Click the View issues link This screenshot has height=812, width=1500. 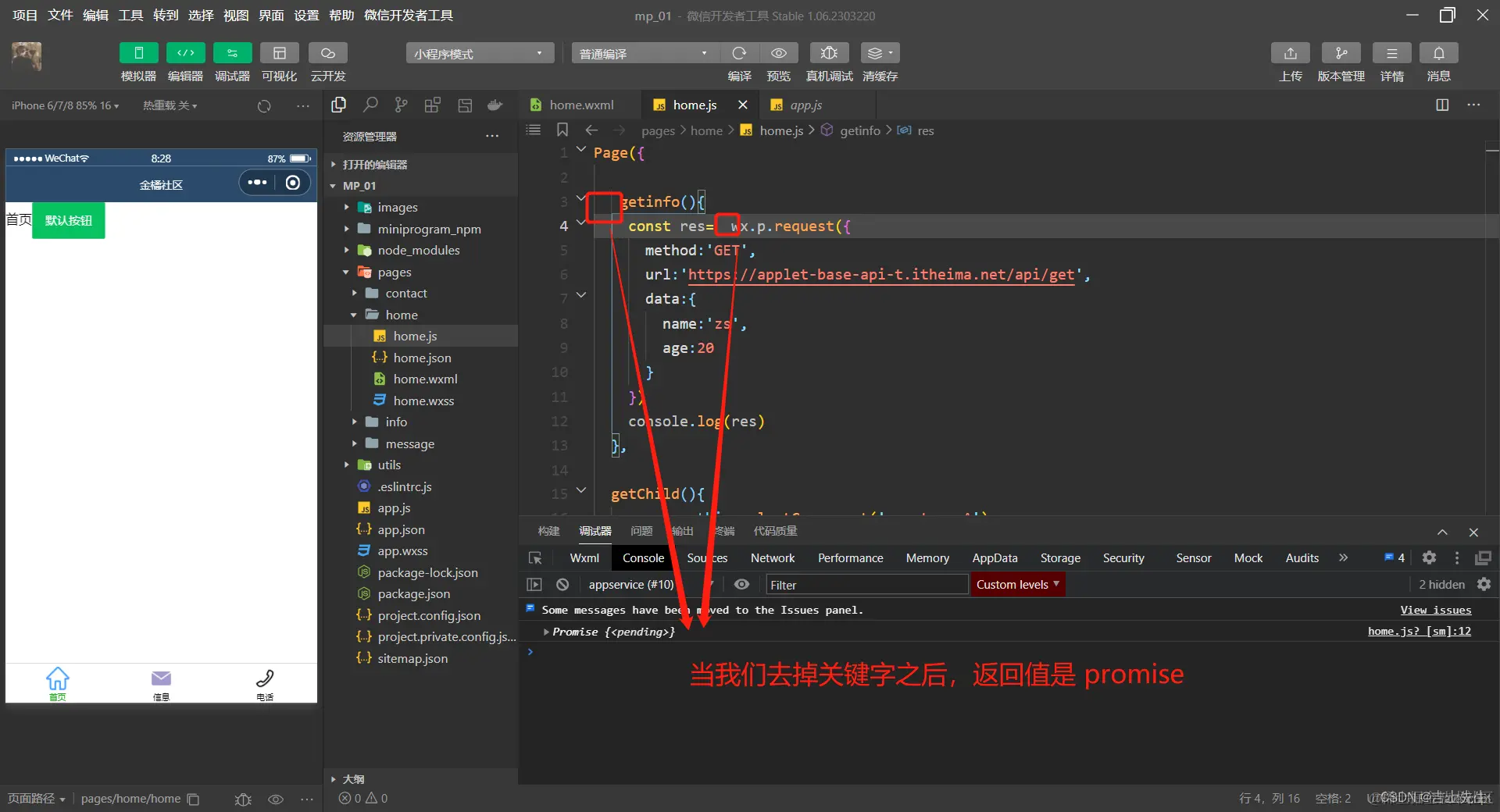click(x=1436, y=610)
